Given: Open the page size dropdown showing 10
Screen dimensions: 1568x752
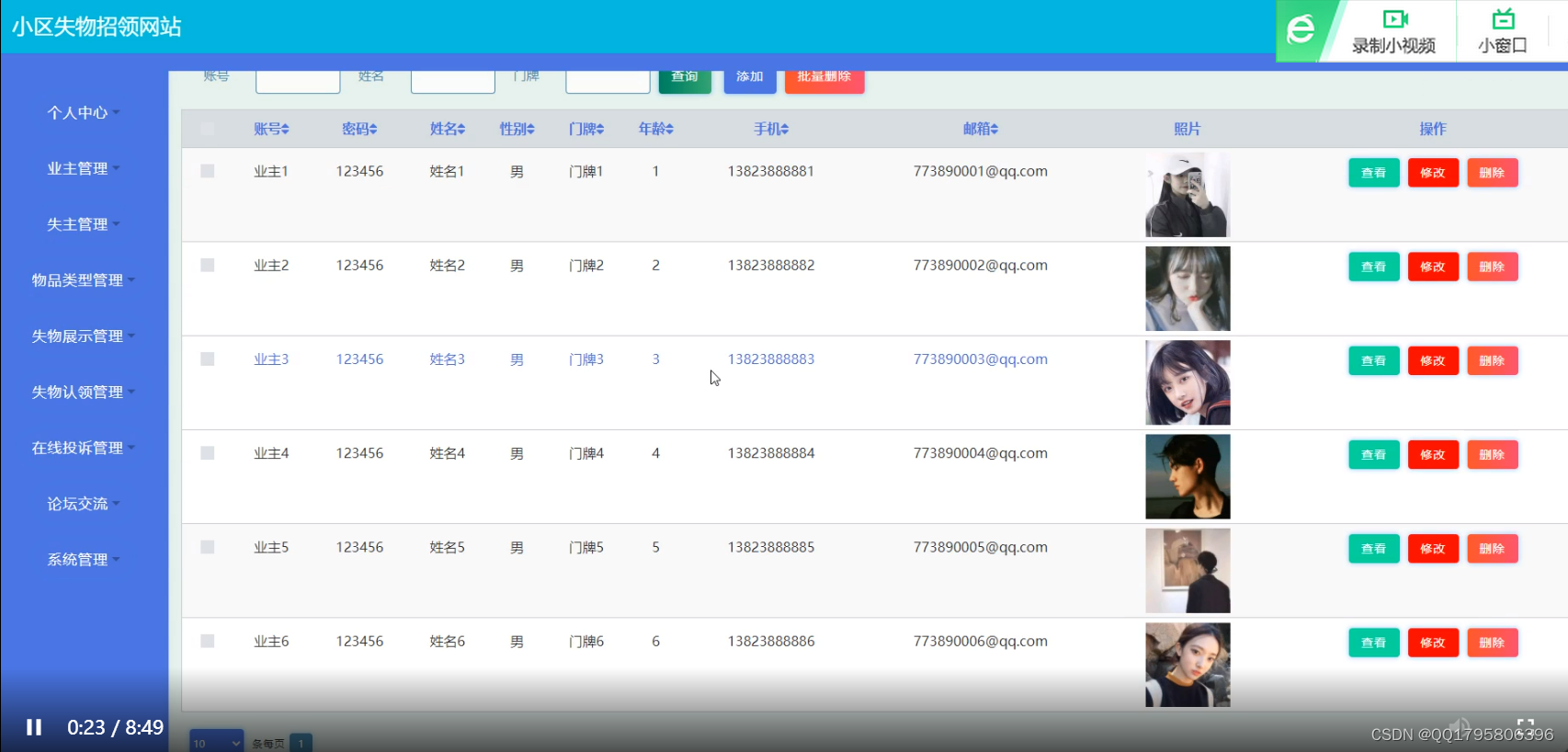Looking at the screenshot, I should [216, 742].
